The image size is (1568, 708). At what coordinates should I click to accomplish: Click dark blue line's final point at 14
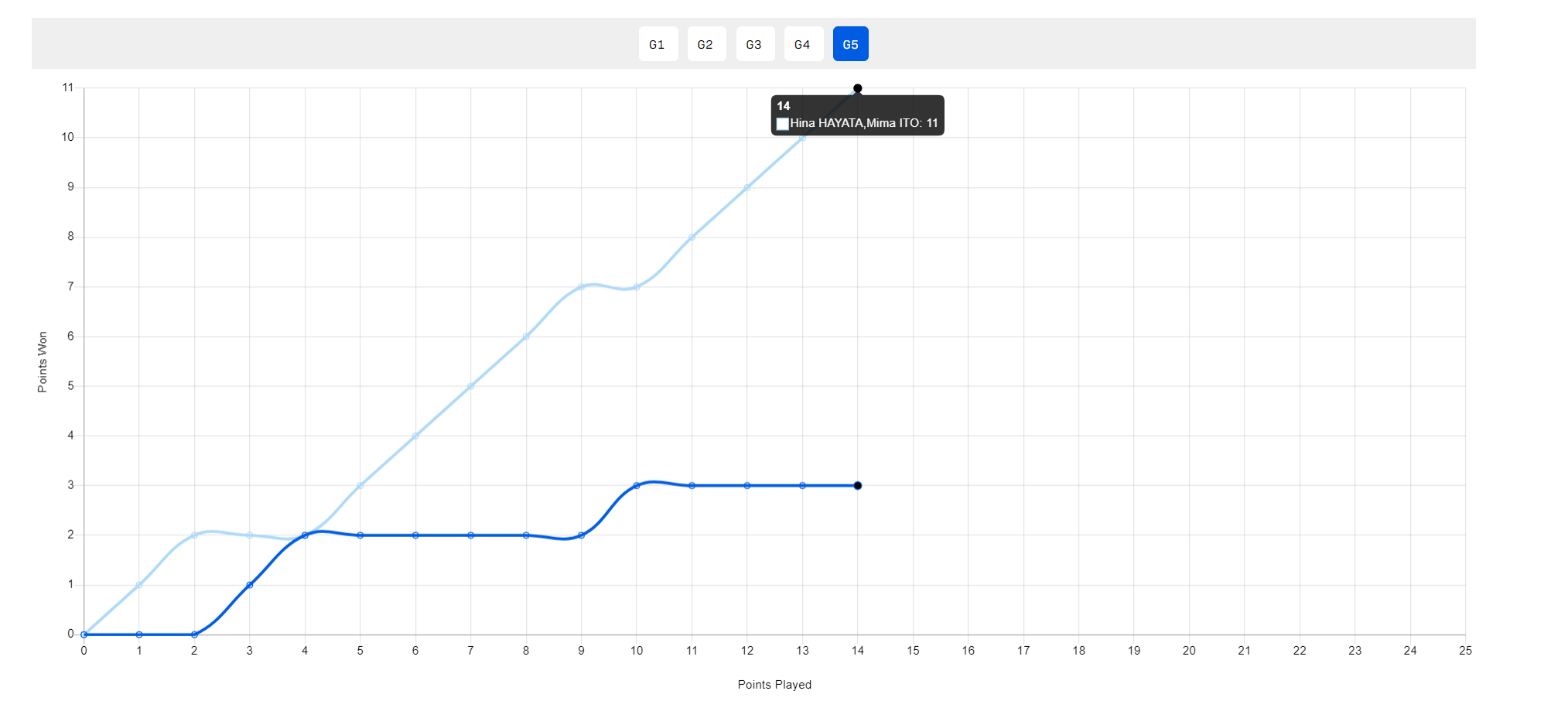coord(857,486)
